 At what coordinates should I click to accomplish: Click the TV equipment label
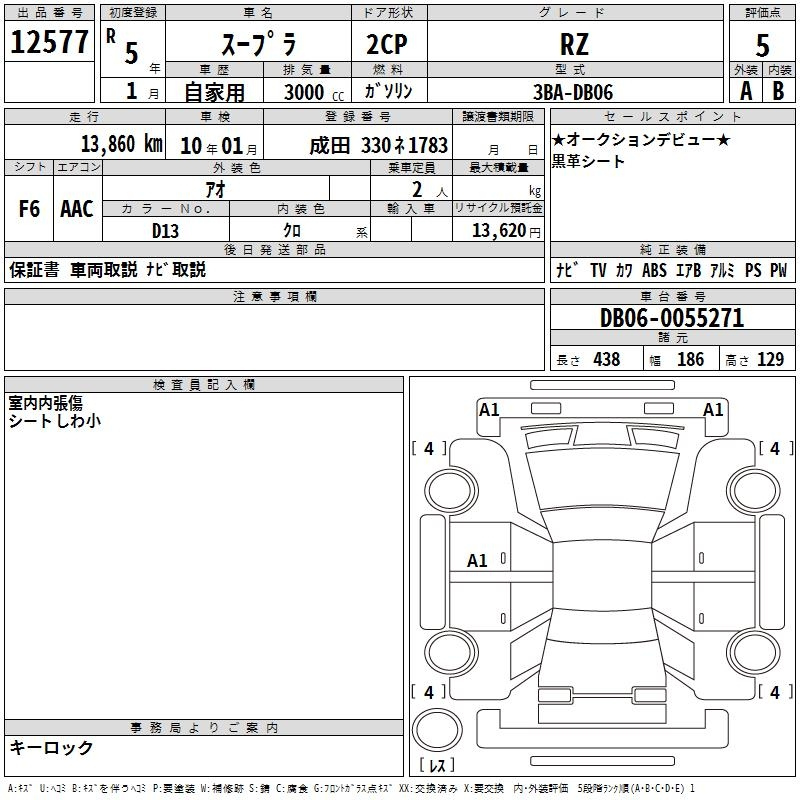pyautogui.click(x=598, y=270)
